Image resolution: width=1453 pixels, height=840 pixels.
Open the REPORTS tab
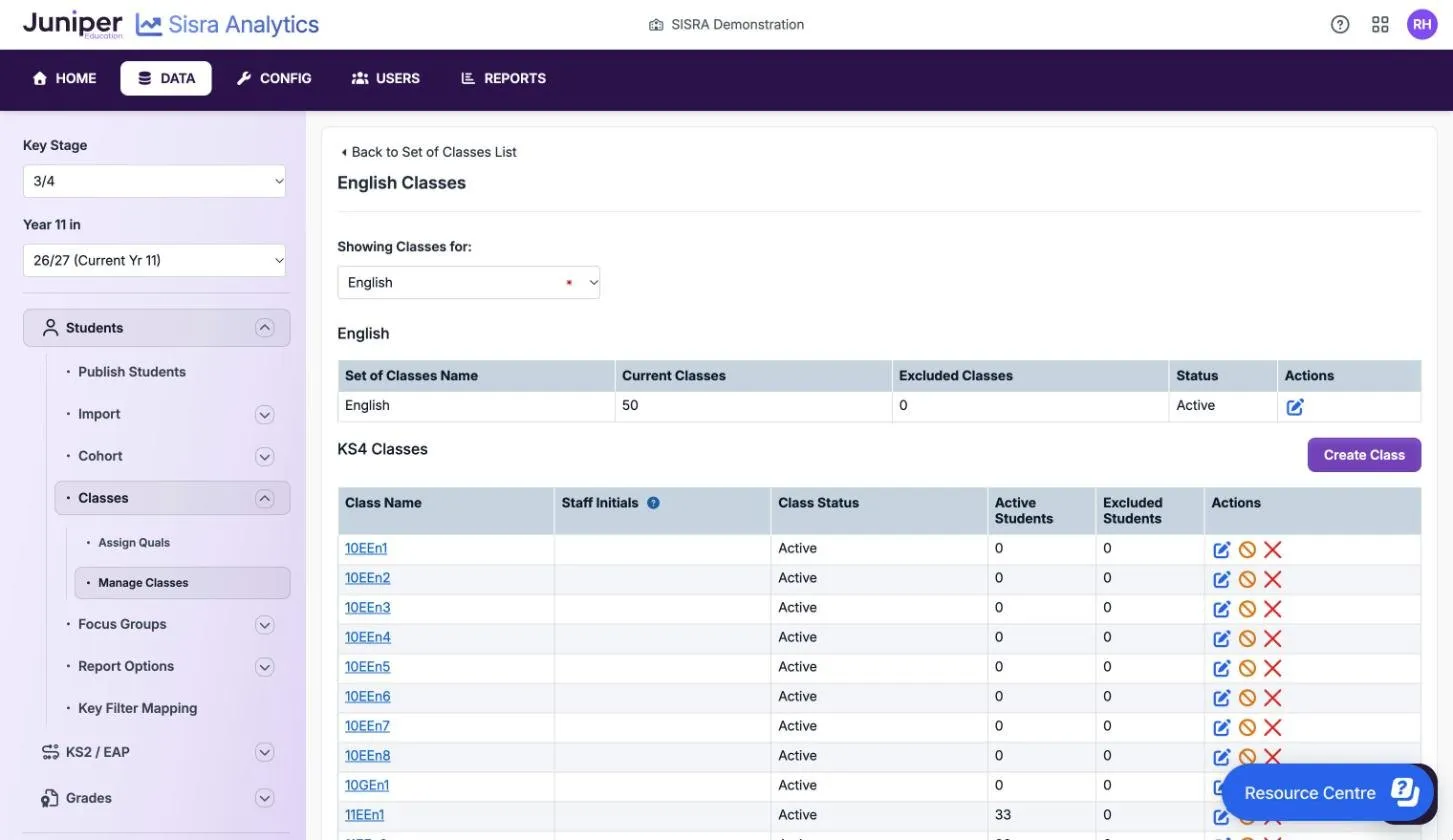(x=503, y=78)
